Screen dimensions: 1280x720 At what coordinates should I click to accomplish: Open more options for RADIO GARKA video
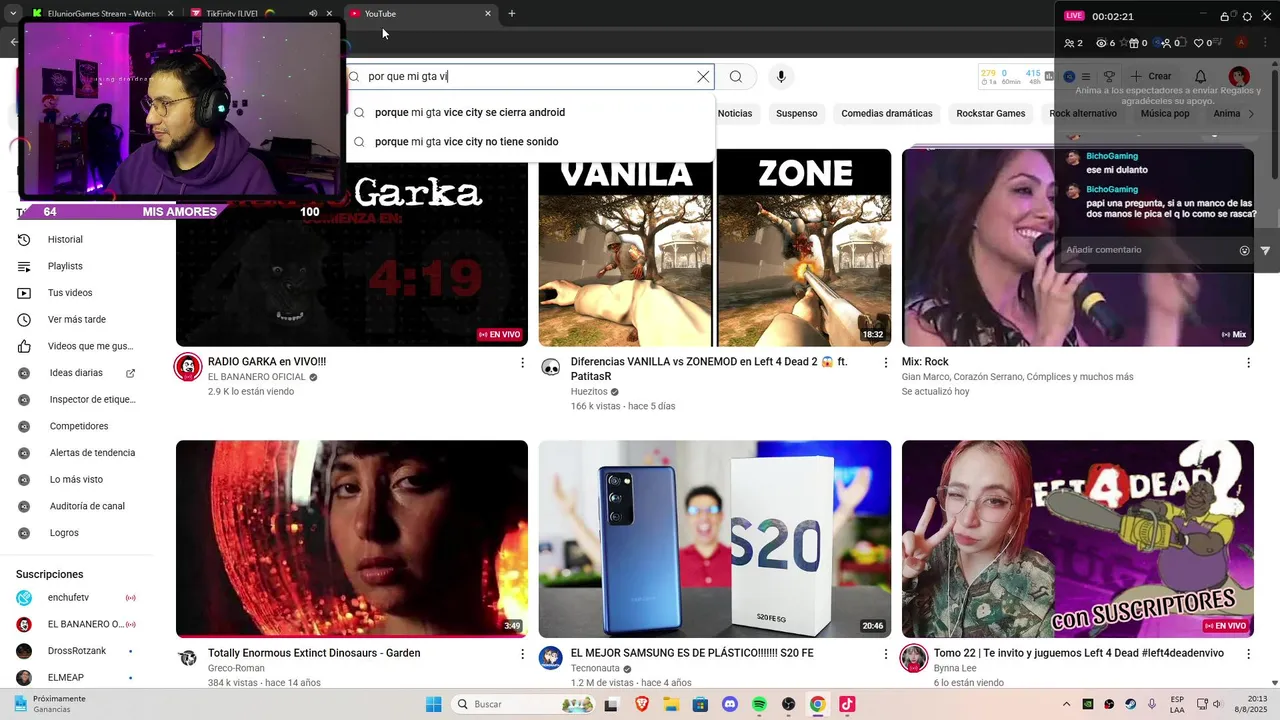pyautogui.click(x=522, y=362)
